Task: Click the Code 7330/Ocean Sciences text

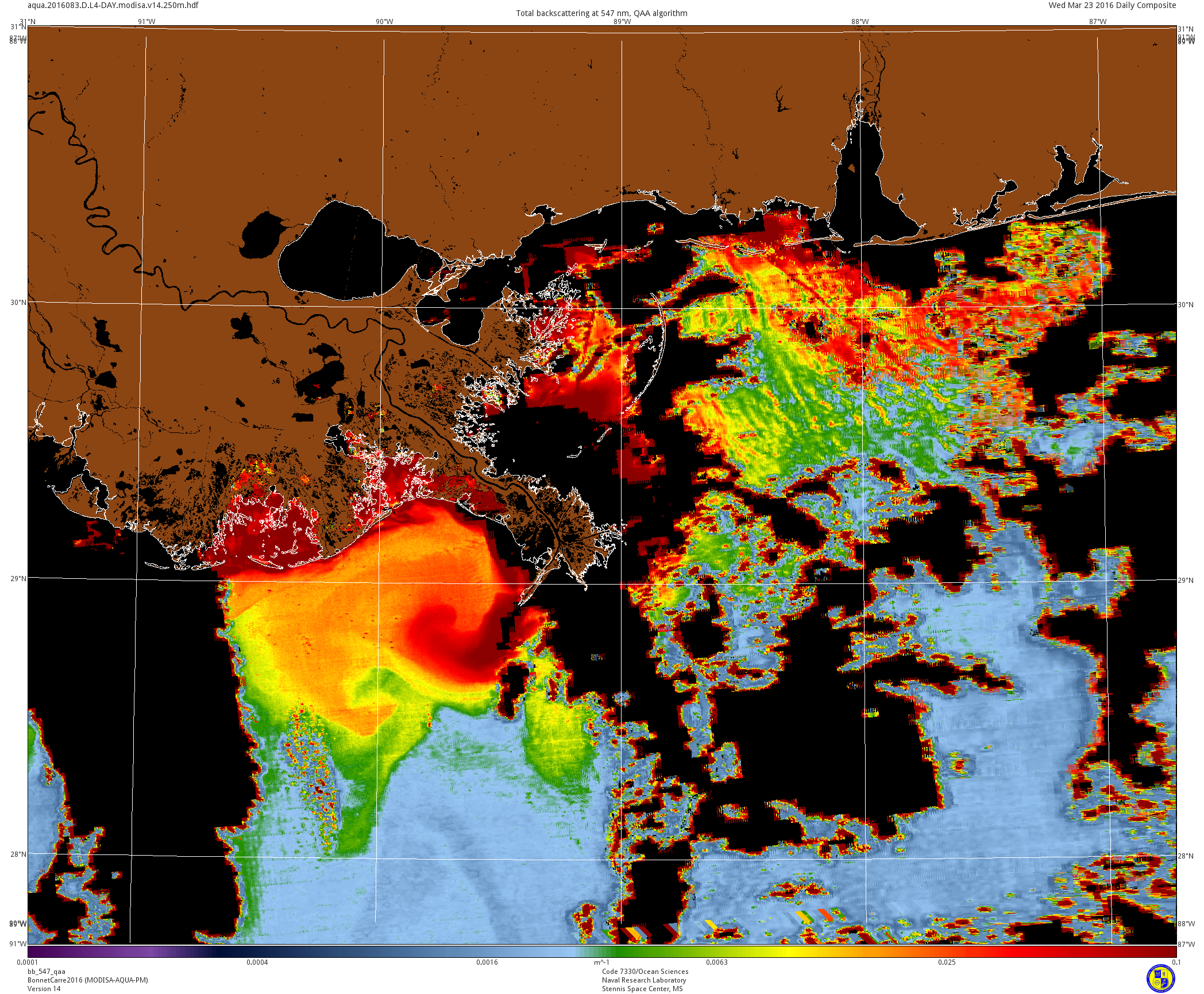Action: pyautogui.click(x=645, y=972)
